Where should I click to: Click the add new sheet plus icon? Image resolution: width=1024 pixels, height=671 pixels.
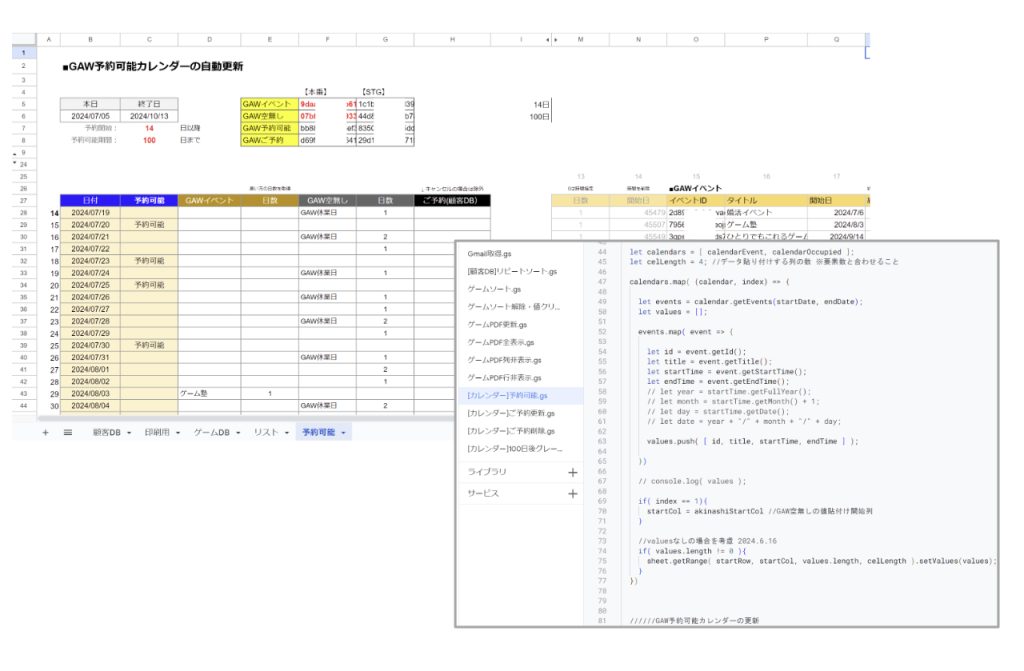(x=45, y=433)
